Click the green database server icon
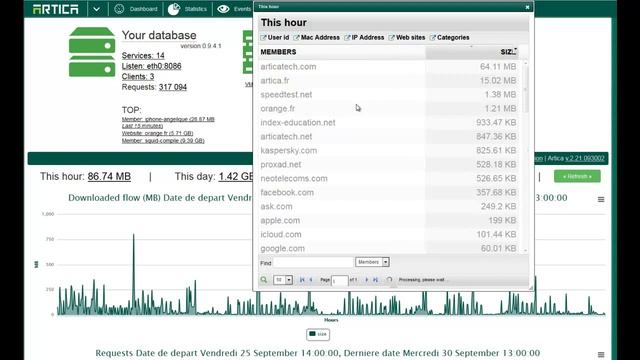The width and height of the screenshot is (640, 360). 92,52
